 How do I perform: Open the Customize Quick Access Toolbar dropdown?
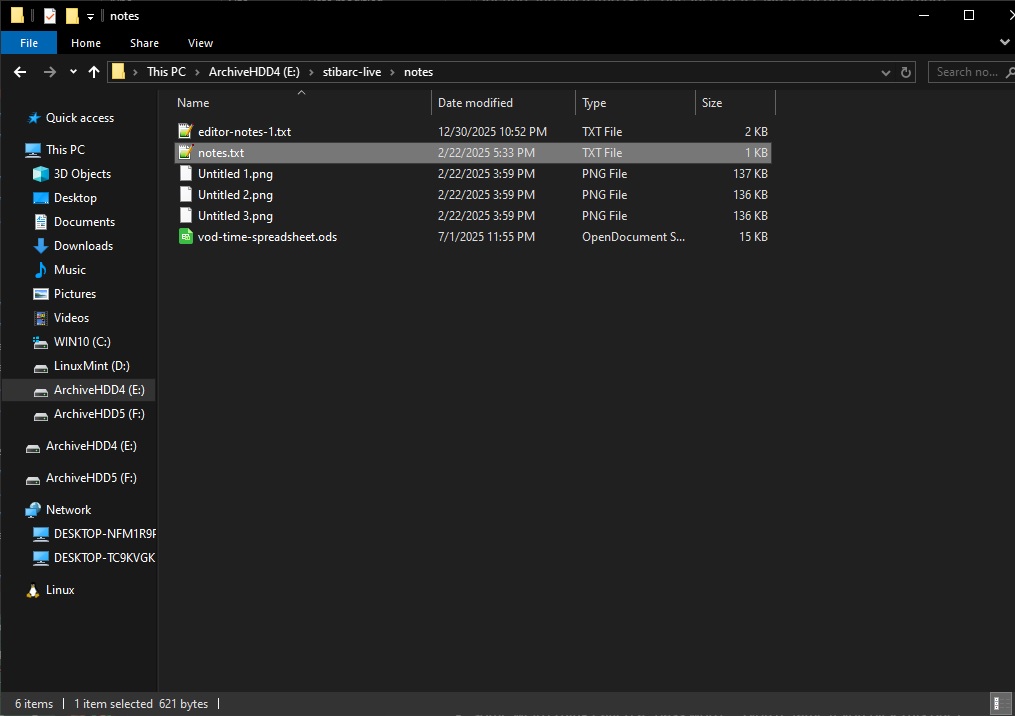(x=90, y=16)
